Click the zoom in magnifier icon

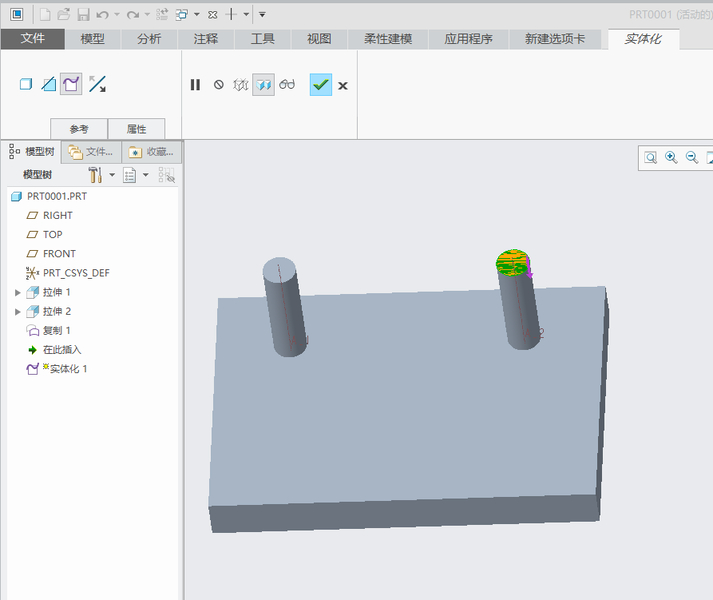click(x=671, y=157)
